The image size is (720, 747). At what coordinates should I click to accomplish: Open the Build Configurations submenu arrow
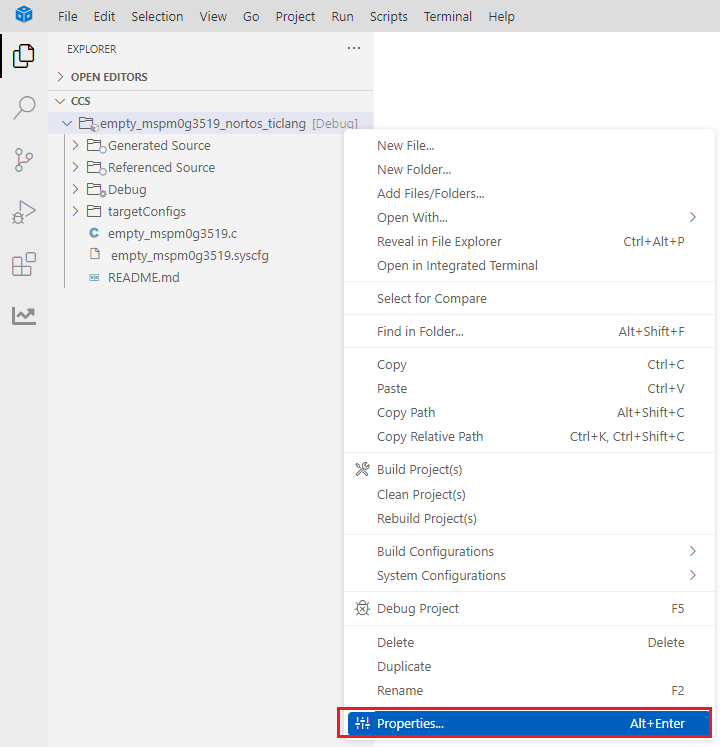point(693,551)
